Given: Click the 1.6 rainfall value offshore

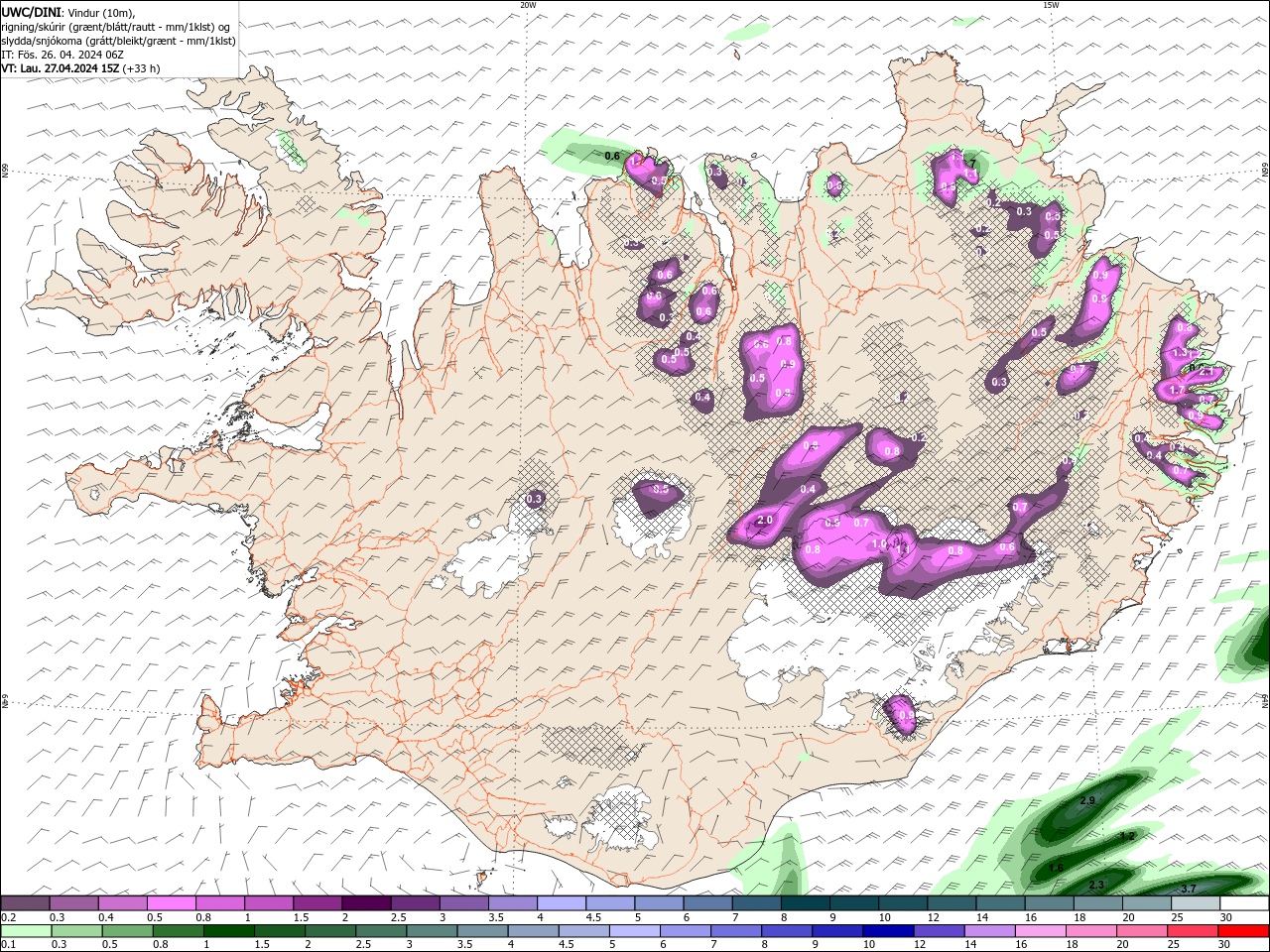Looking at the screenshot, I should pyautogui.click(x=1056, y=868).
